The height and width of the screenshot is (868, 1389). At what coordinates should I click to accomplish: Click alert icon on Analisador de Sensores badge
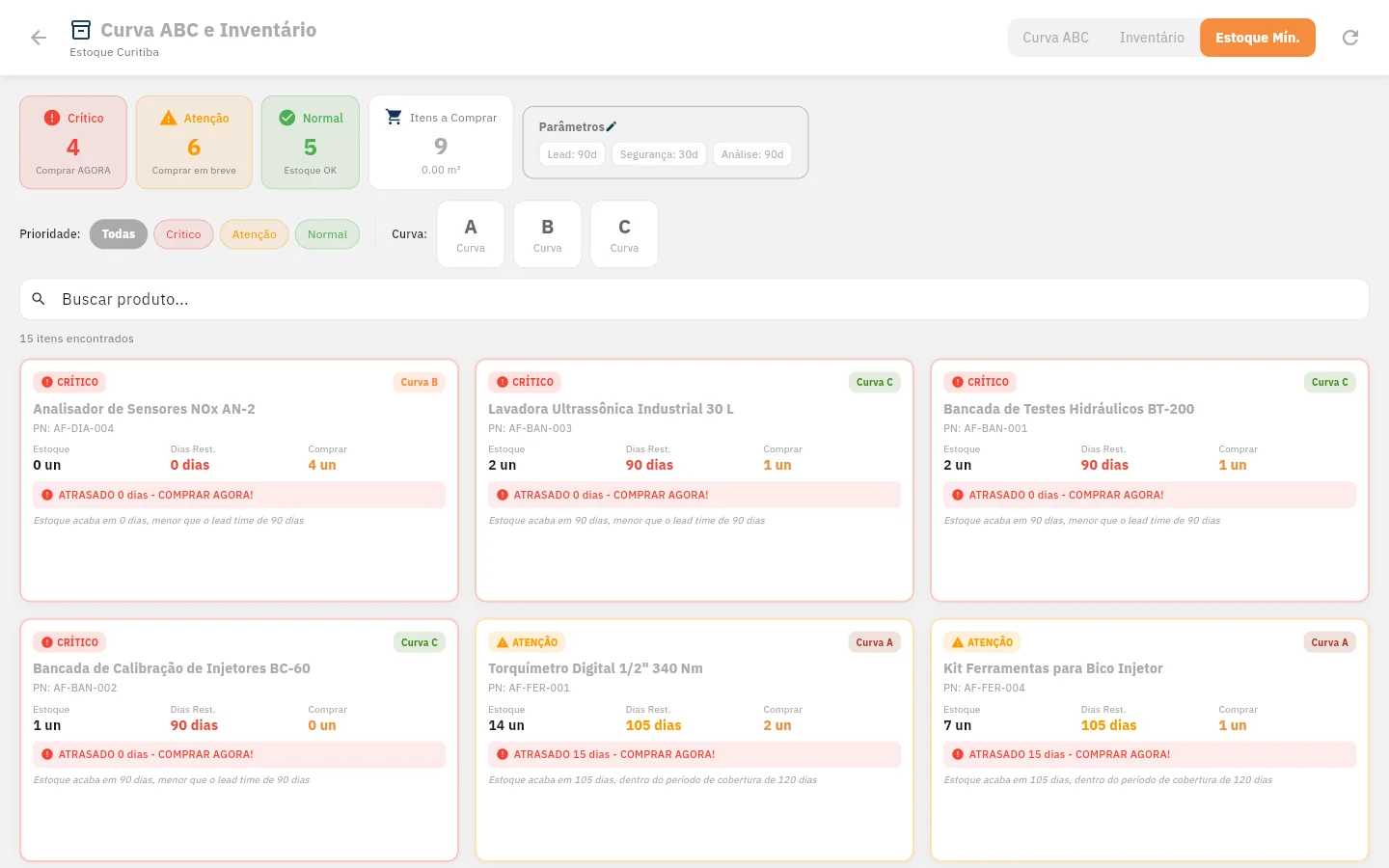click(x=47, y=382)
